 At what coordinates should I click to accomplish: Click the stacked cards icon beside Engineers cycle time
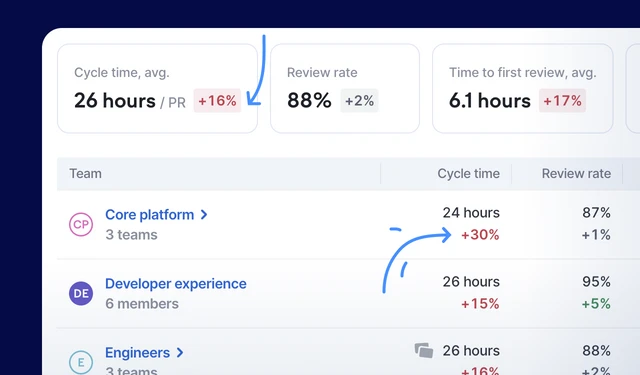[424, 351]
